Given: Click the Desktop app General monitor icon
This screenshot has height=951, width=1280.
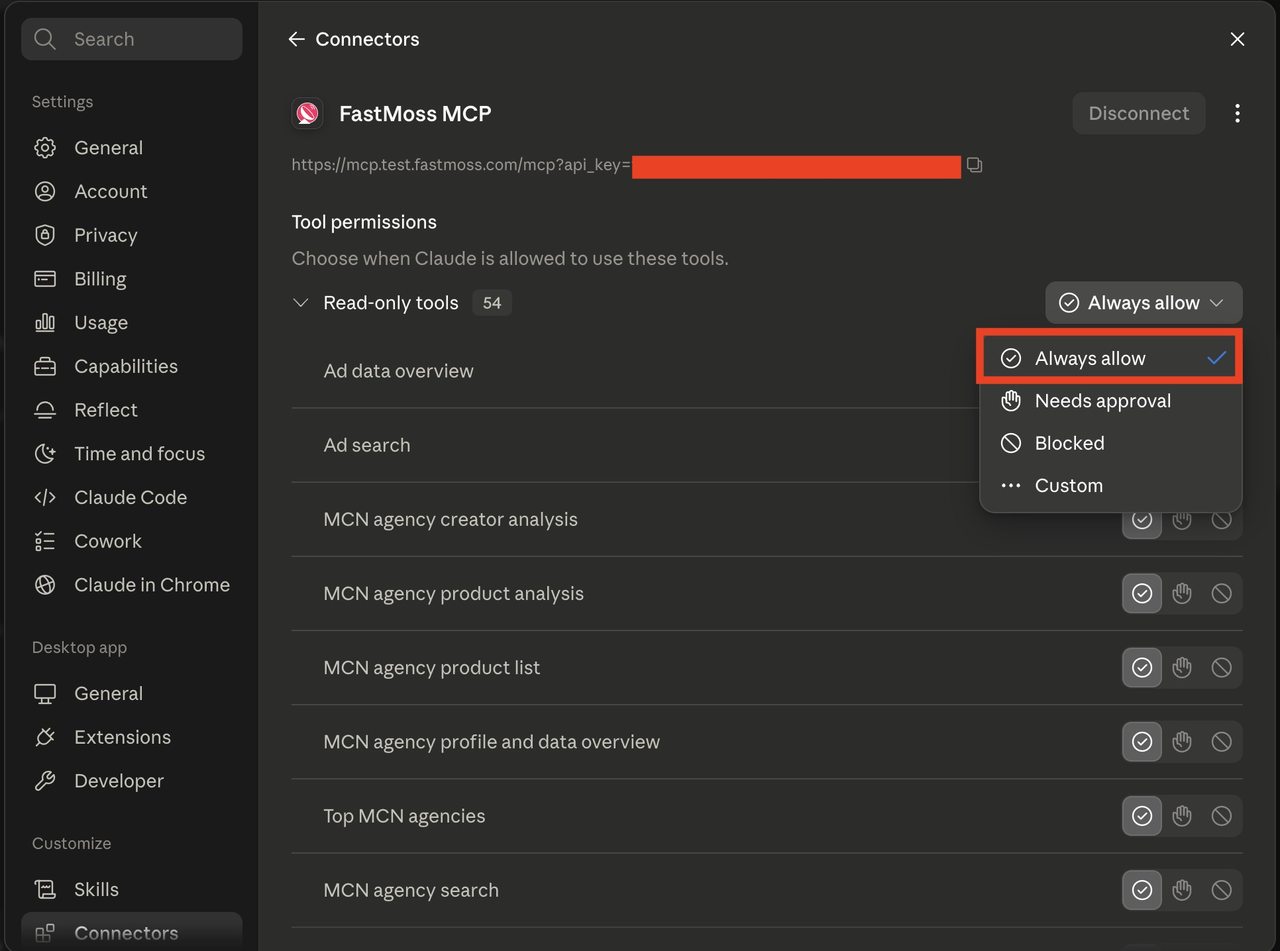Looking at the screenshot, I should [x=45, y=693].
